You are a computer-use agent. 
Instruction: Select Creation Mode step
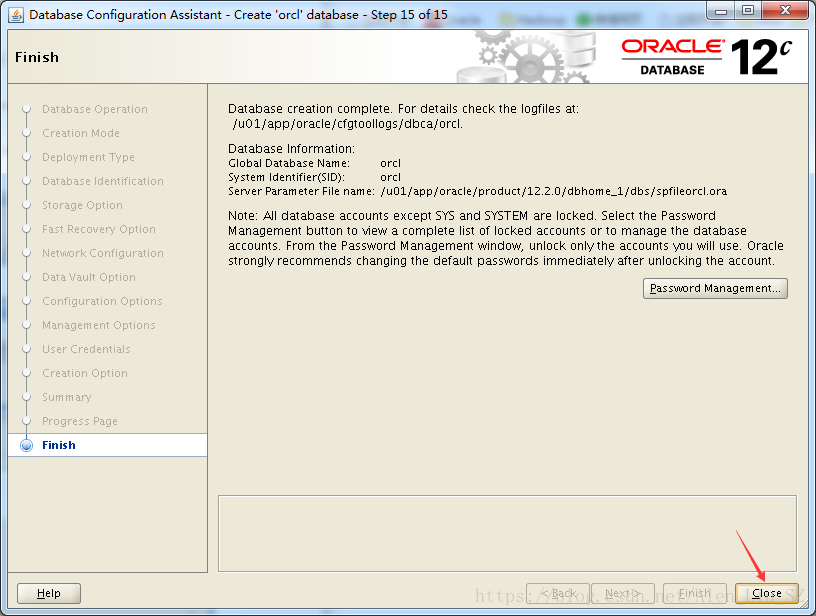(x=81, y=133)
